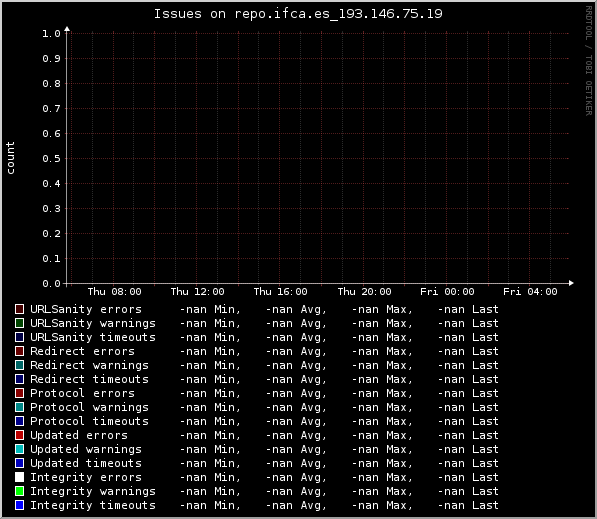Click the URLSanity warnings green swatch
Image resolution: width=597 pixels, height=519 pixels.
click(x=19, y=323)
